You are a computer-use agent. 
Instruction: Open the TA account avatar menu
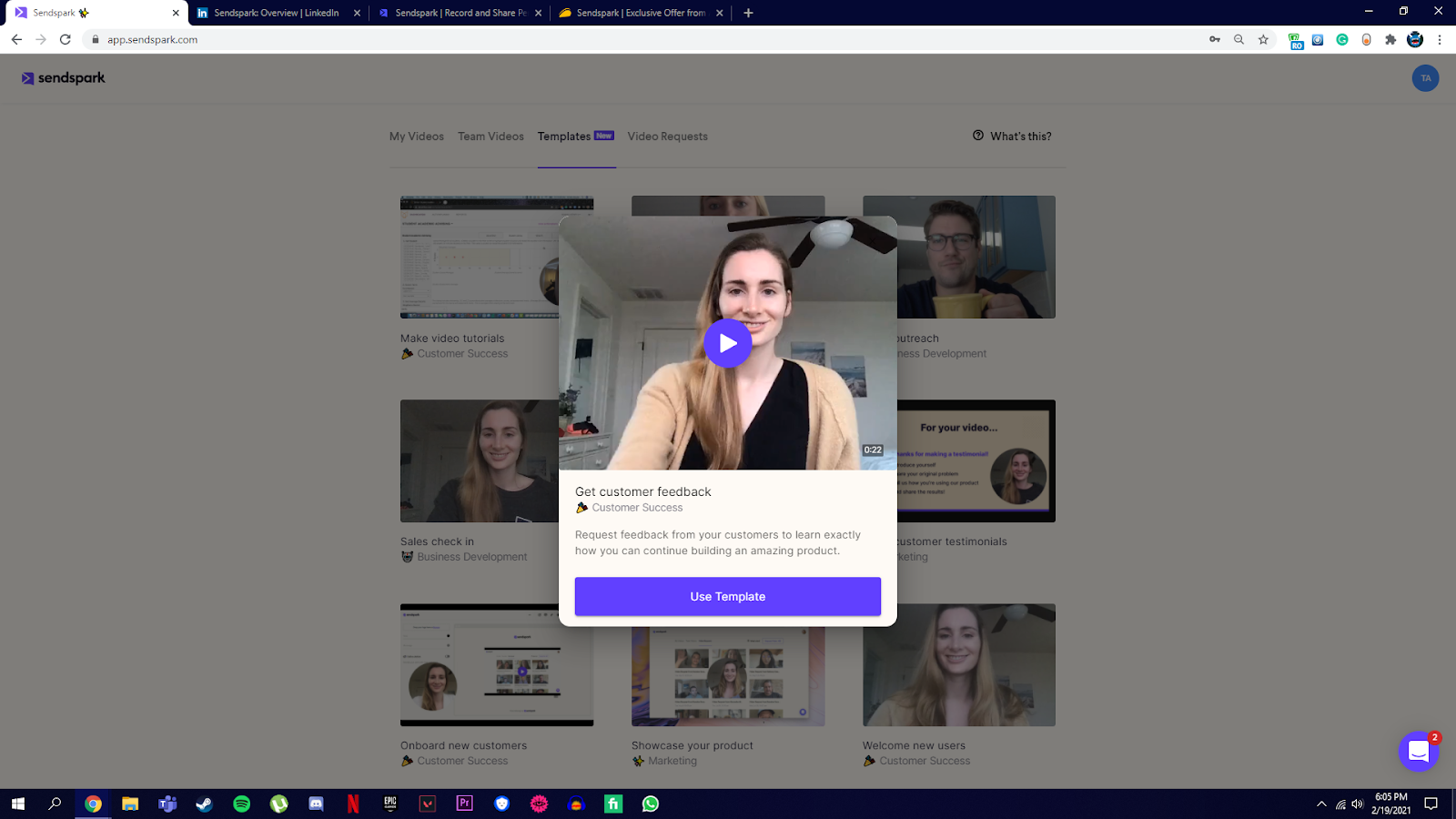coord(1425,78)
